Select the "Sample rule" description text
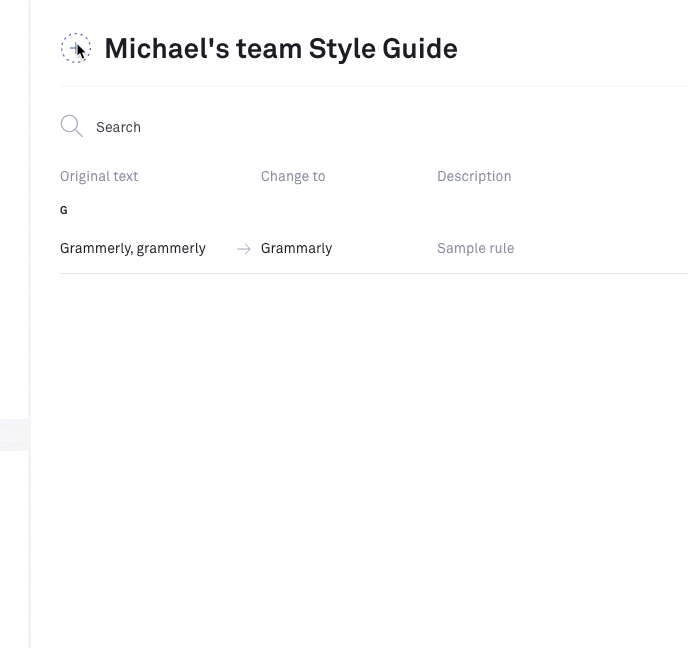 point(475,248)
